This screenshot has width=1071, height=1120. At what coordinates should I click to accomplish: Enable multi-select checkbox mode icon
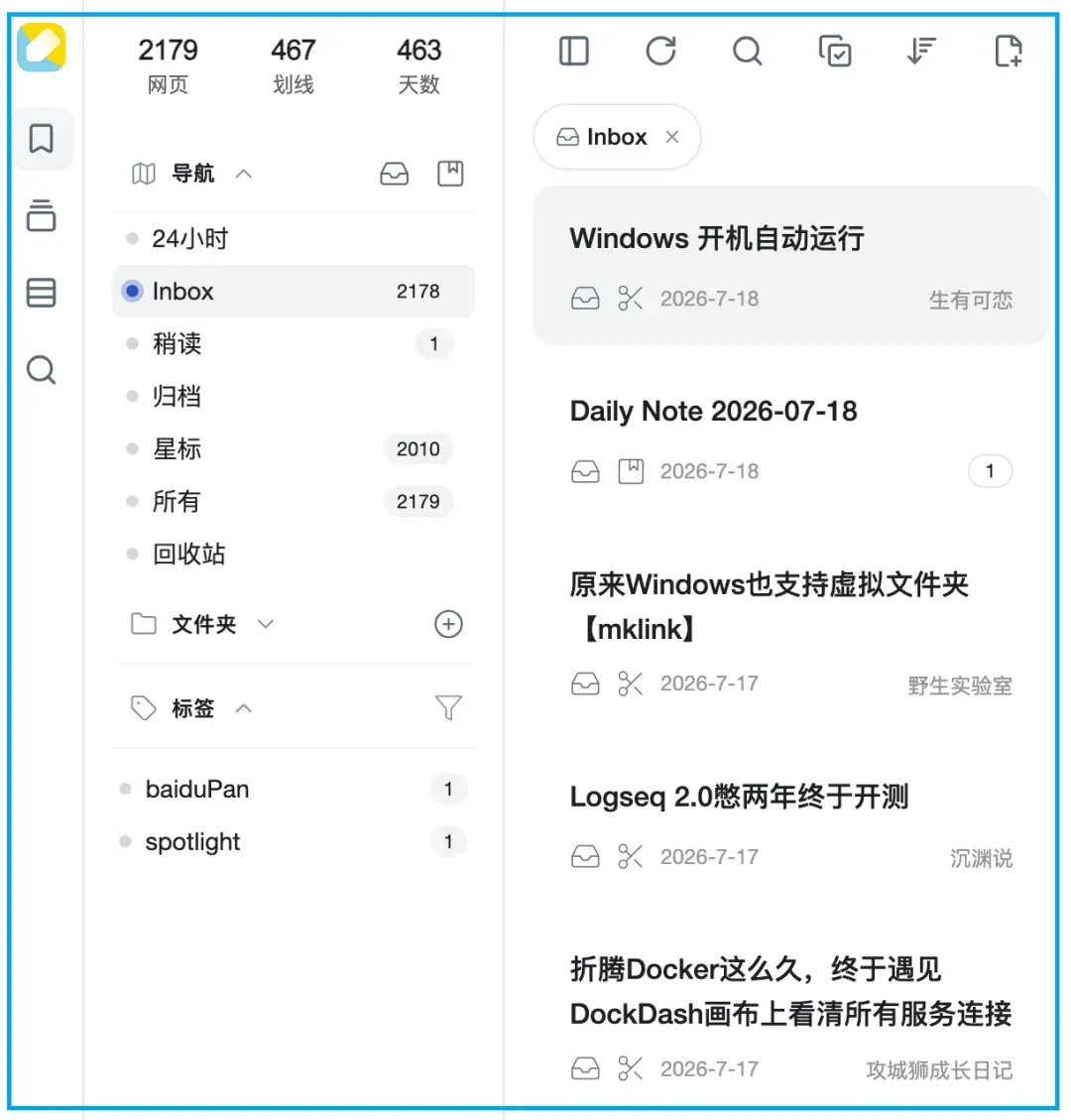pos(835,52)
